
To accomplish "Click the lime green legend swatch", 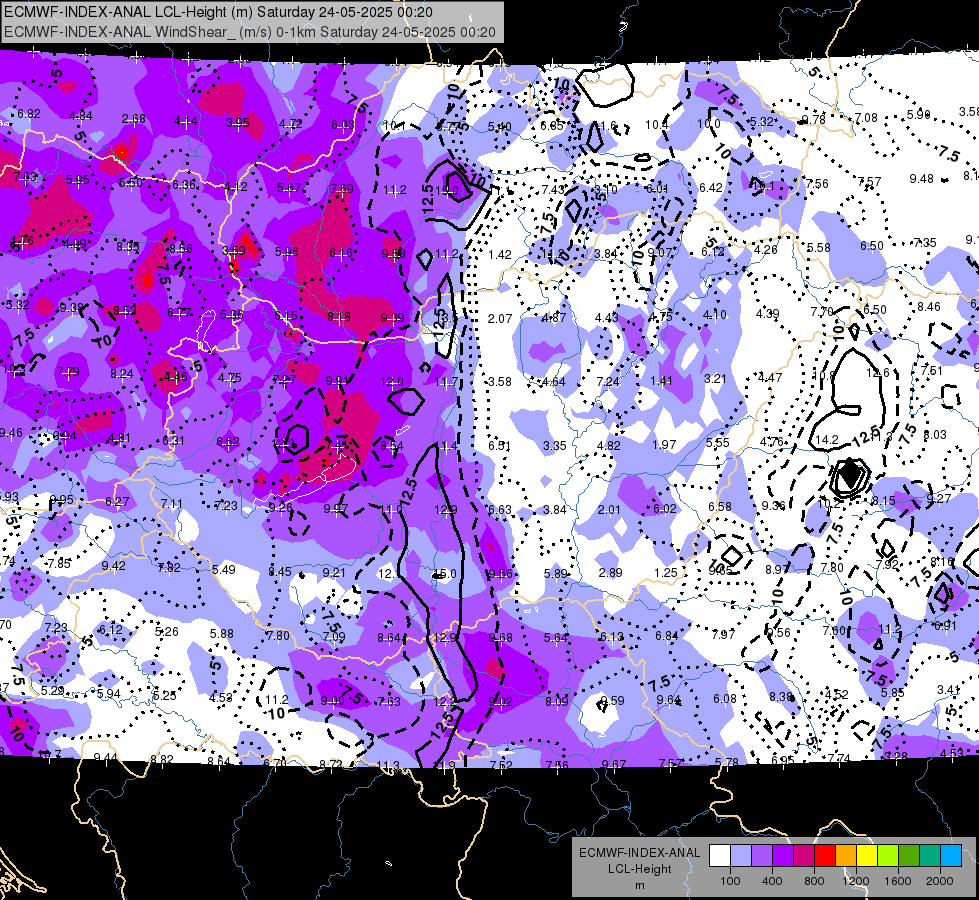I will click(888, 856).
